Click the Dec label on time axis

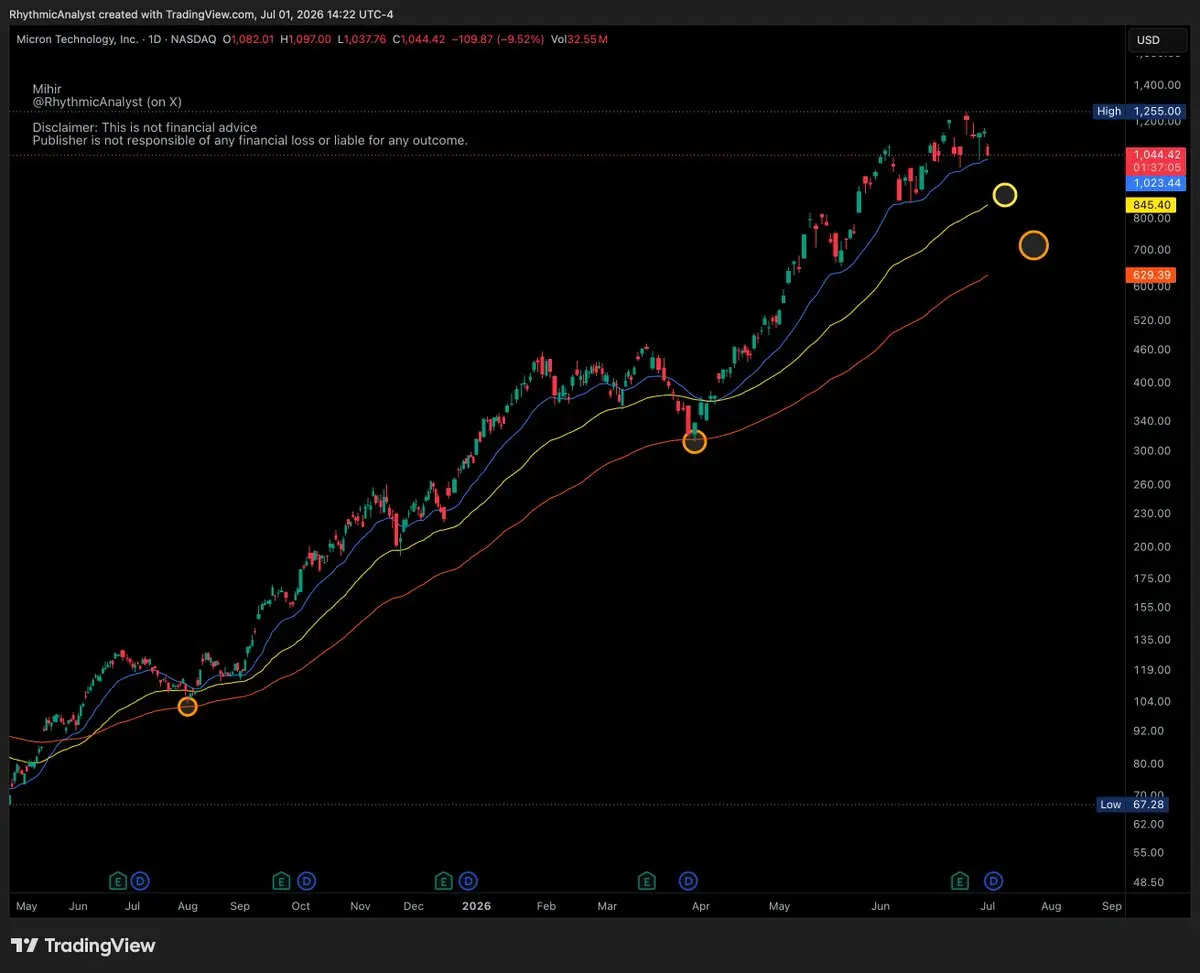[x=412, y=906]
